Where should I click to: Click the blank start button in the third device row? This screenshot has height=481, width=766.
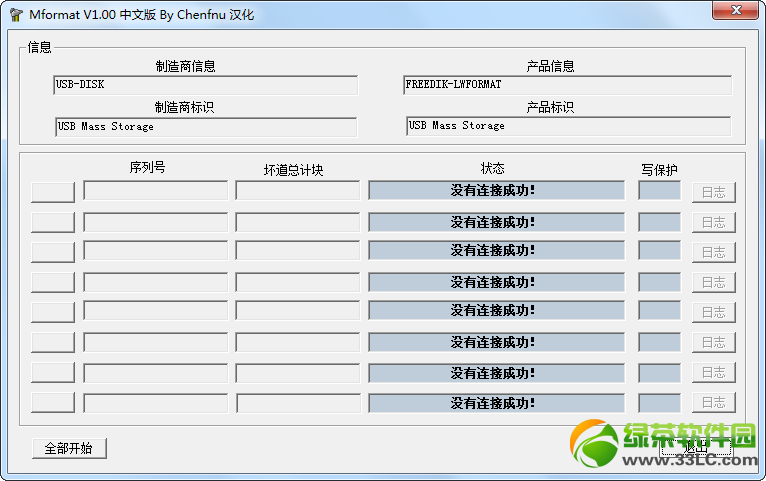pyautogui.click(x=53, y=252)
